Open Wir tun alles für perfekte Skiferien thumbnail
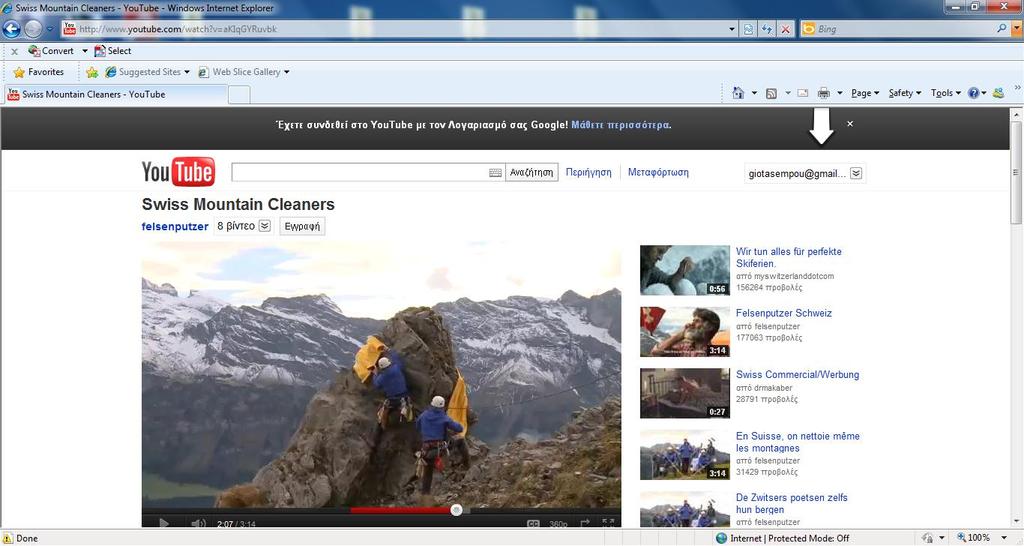 [684, 270]
